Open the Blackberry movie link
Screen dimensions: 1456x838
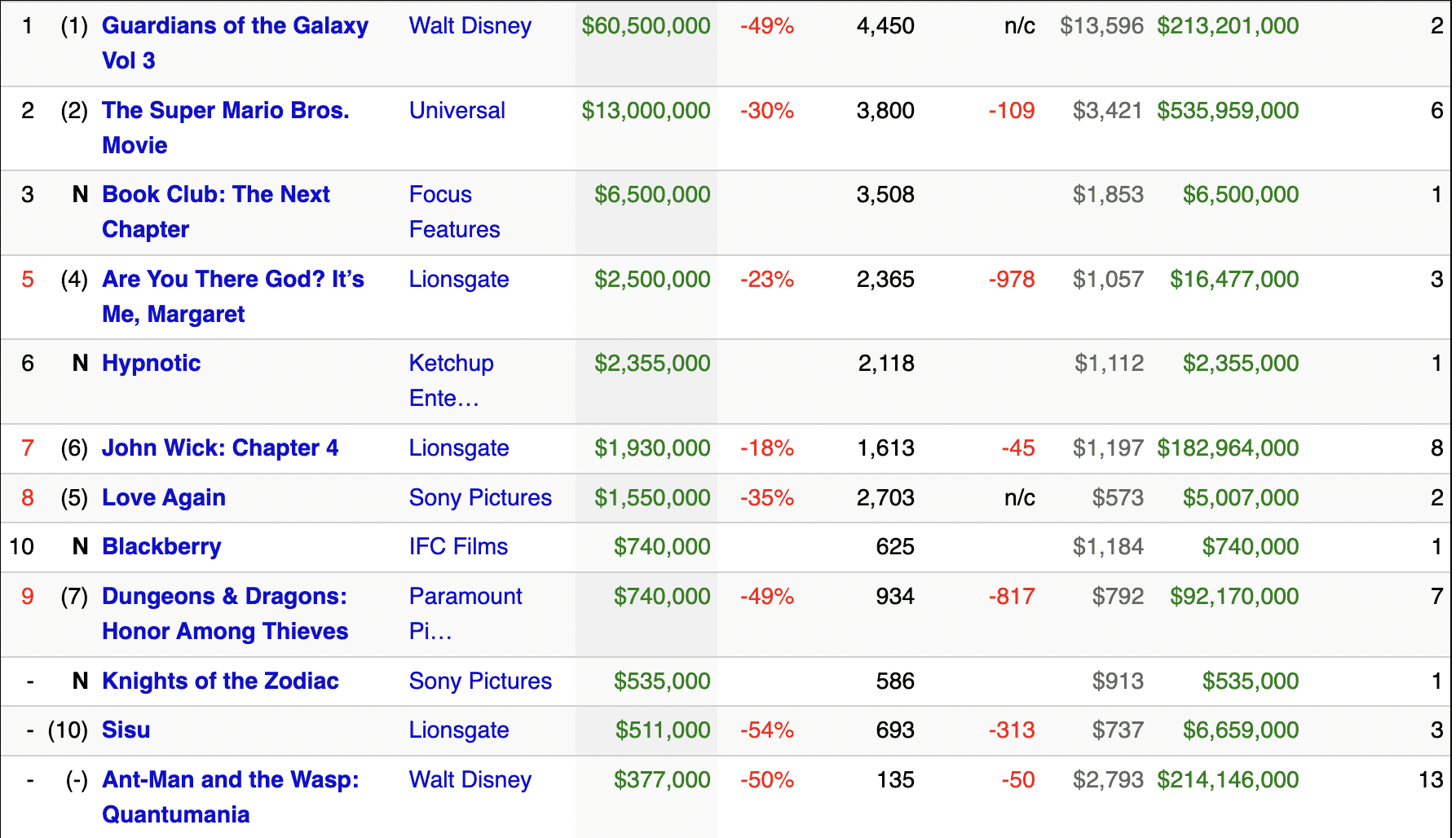[x=161, y=547]
